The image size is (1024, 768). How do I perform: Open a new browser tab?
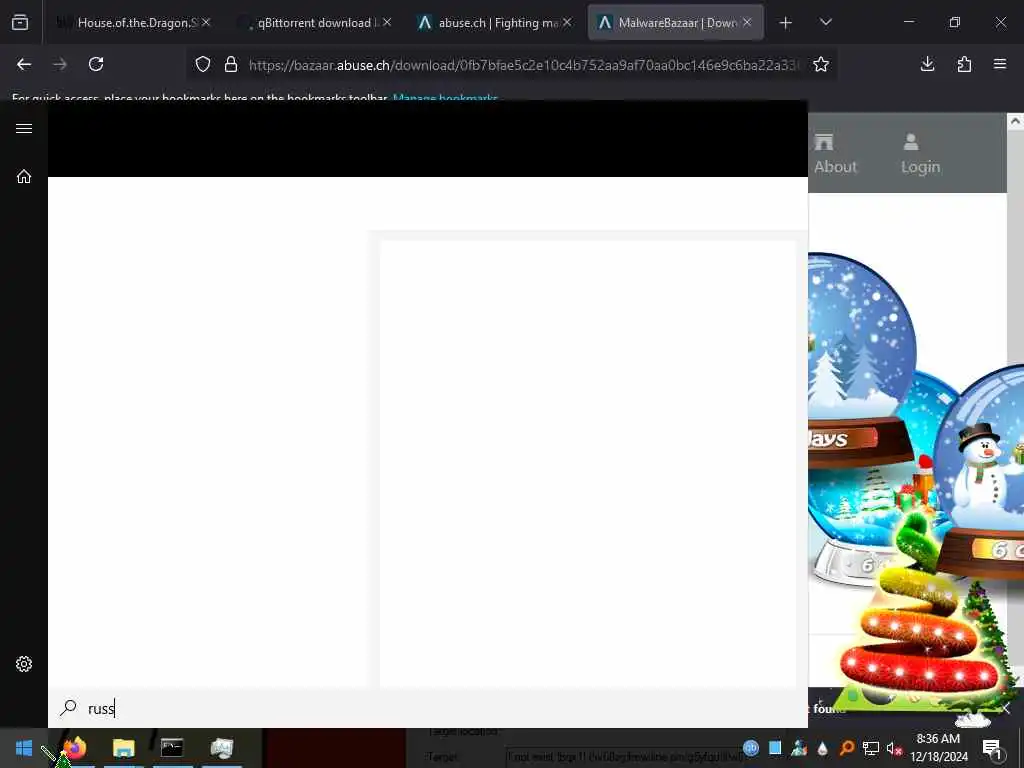coord(786,23)
